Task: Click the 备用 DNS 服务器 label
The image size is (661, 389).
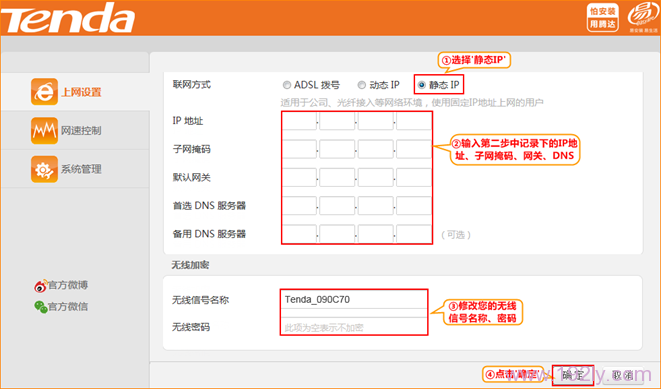Action: pos(209,234)
